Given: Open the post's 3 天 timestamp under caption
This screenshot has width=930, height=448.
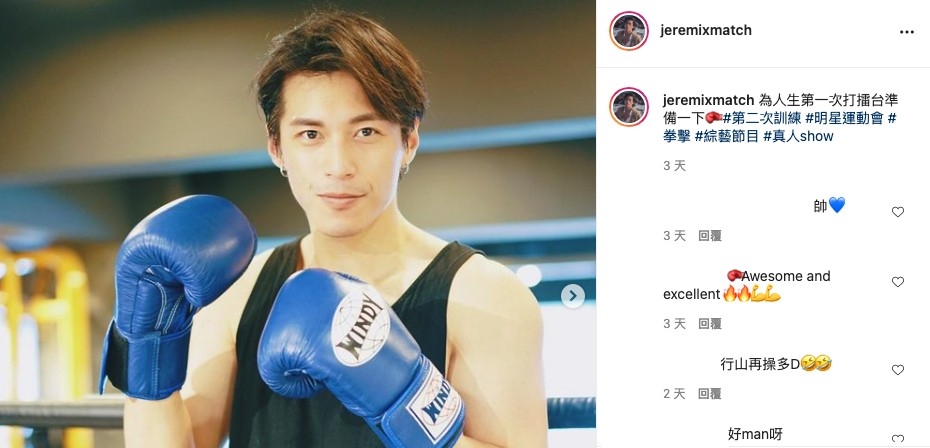Looking at the screenshot, I should [674, 166].
